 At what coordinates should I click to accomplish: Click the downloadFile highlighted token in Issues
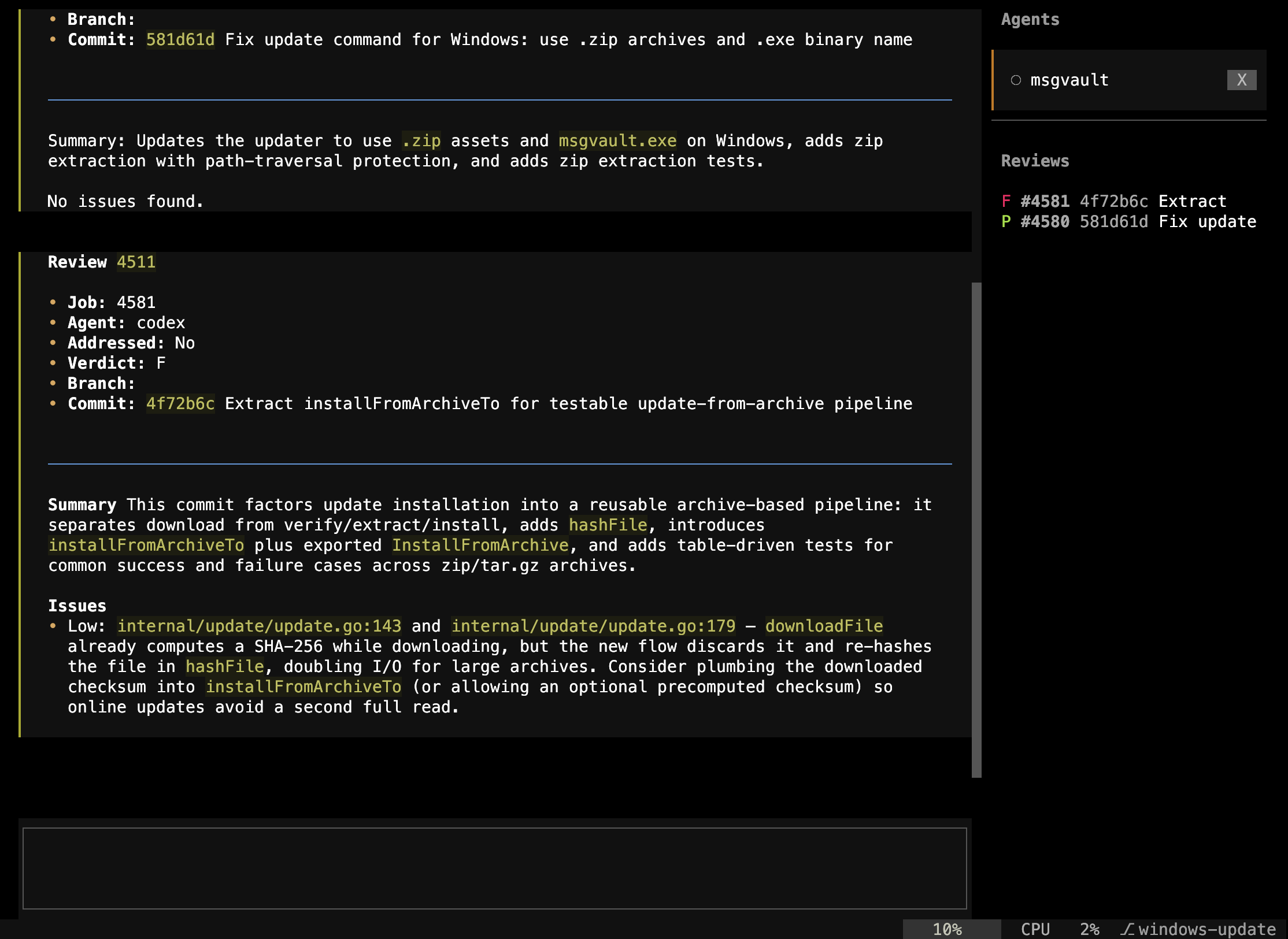pyautogui.click(x=824, y=626)
